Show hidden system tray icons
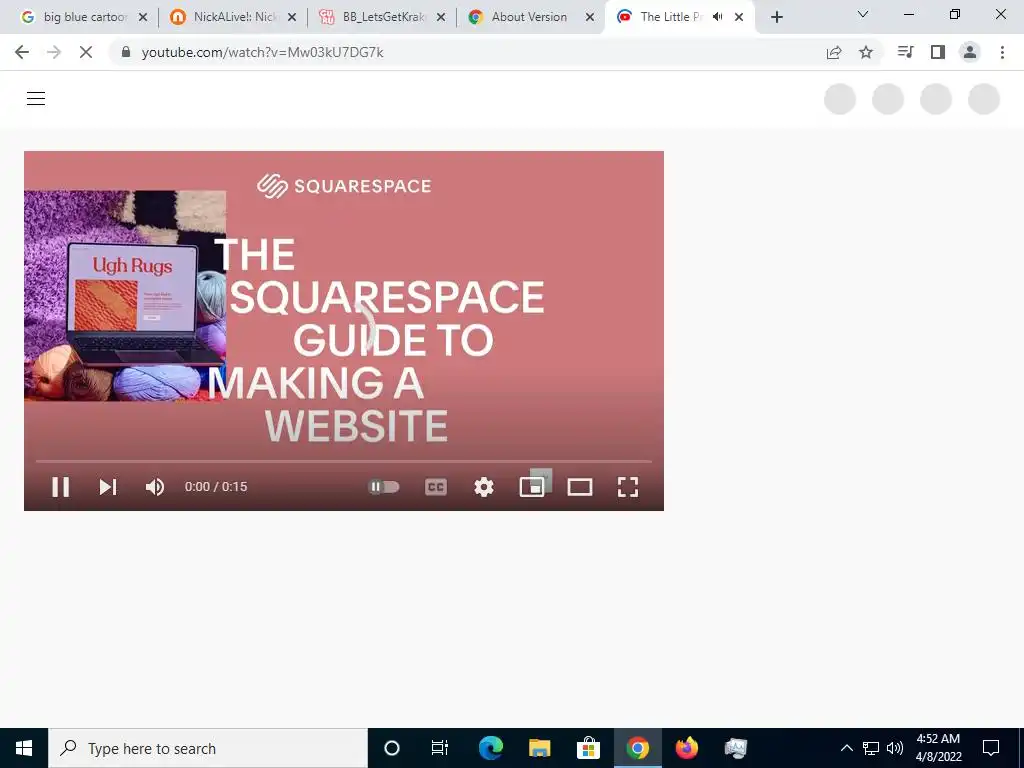The width and height of the screenshot is (1024, 768). pyautogui.click(x=846, y=748)
